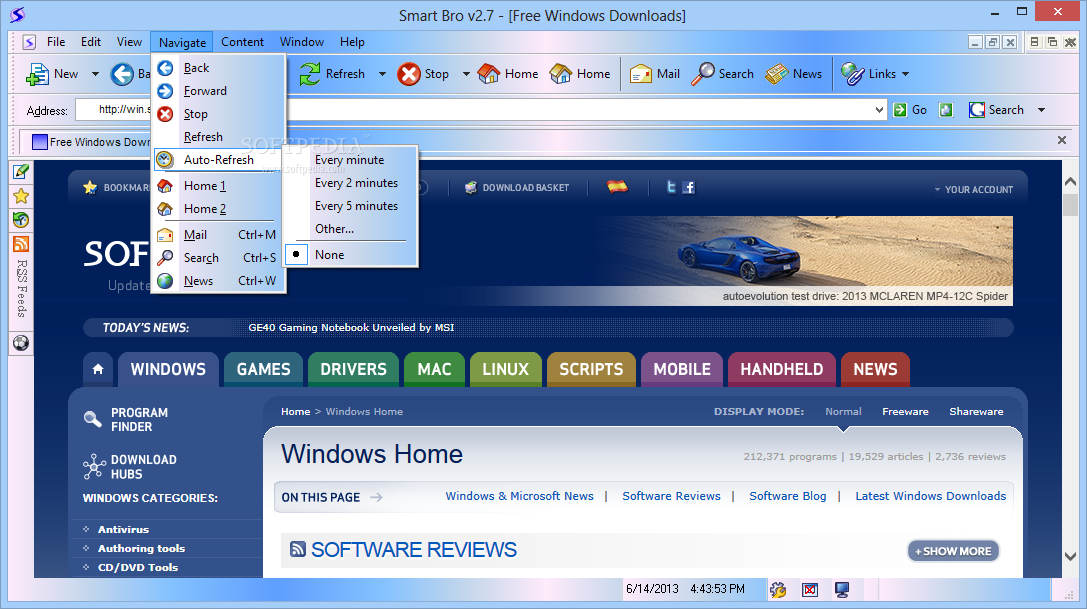Image resolution: width=1087 pixels, height=609 pixels.
Task: Open the Links dropdown arrow
Action: 905,74
